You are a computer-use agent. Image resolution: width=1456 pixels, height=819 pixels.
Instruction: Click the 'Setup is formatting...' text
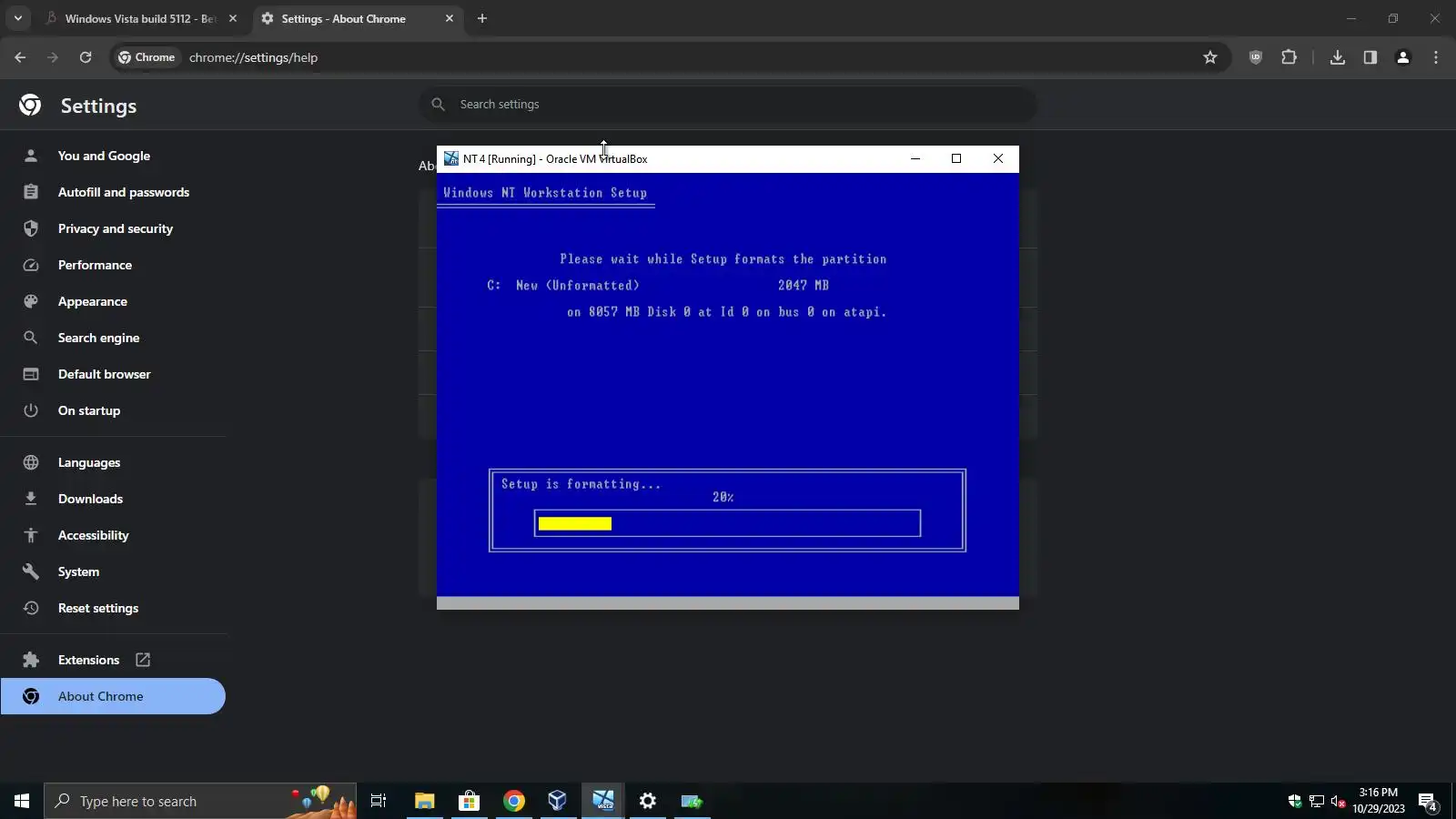581,484
